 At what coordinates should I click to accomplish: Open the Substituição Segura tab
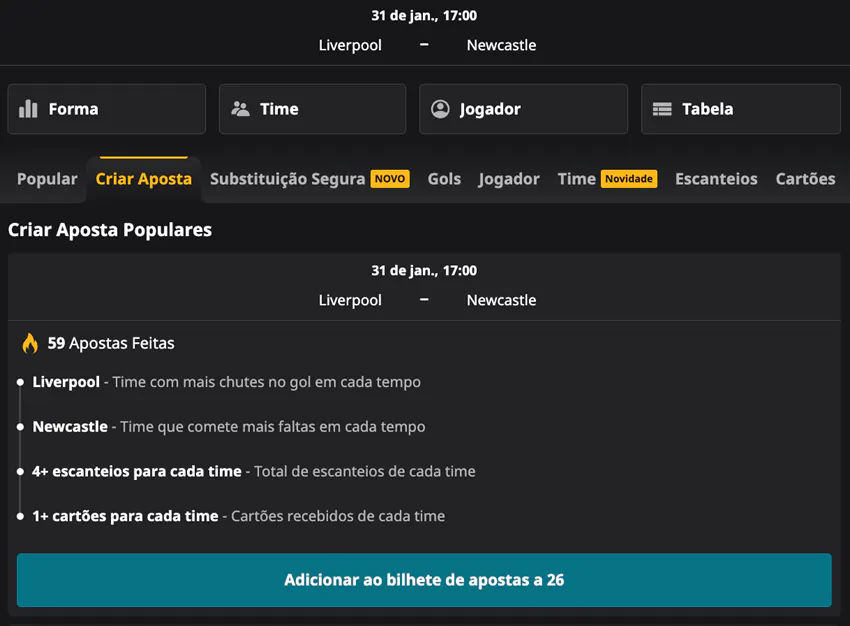pyautogui.click(x=287, y=179)
